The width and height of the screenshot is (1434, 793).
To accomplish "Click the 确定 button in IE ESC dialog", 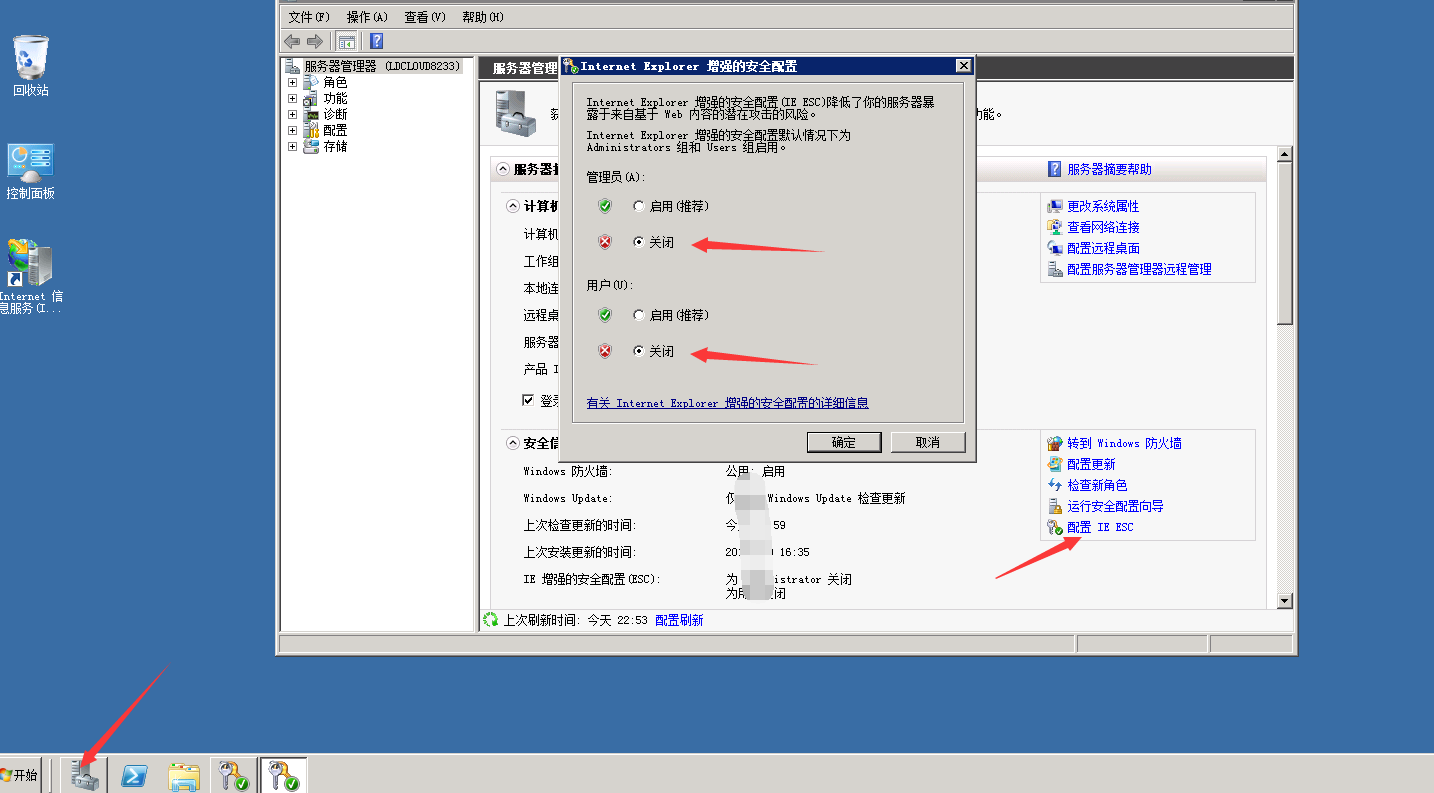I will [844, 442].
